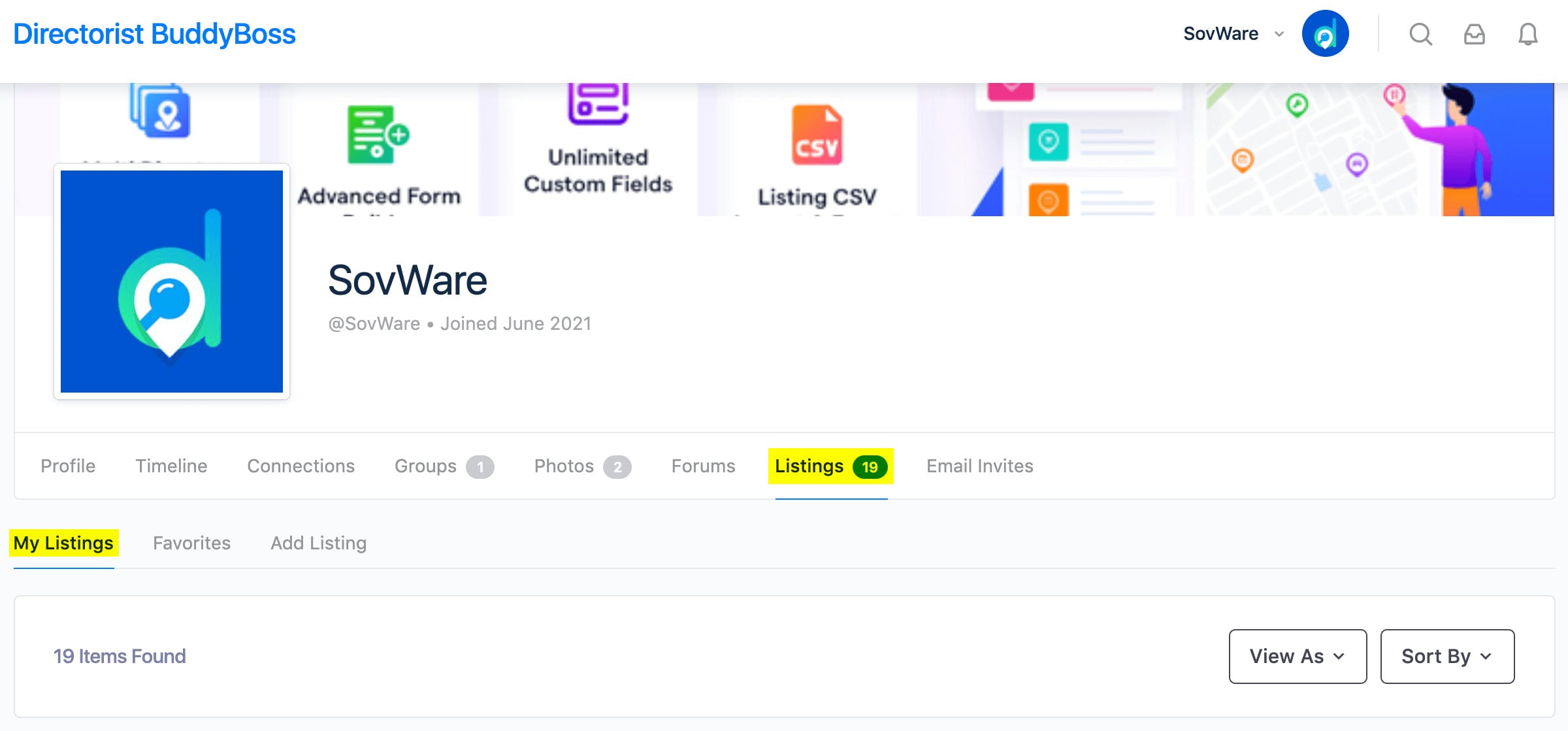Open the Favorites sub-tab

pyautogui.click(x=191, y=543)
